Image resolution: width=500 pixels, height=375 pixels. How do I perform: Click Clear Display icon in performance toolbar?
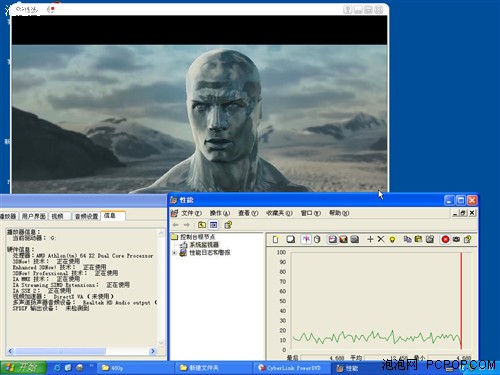tap(290, 239)
